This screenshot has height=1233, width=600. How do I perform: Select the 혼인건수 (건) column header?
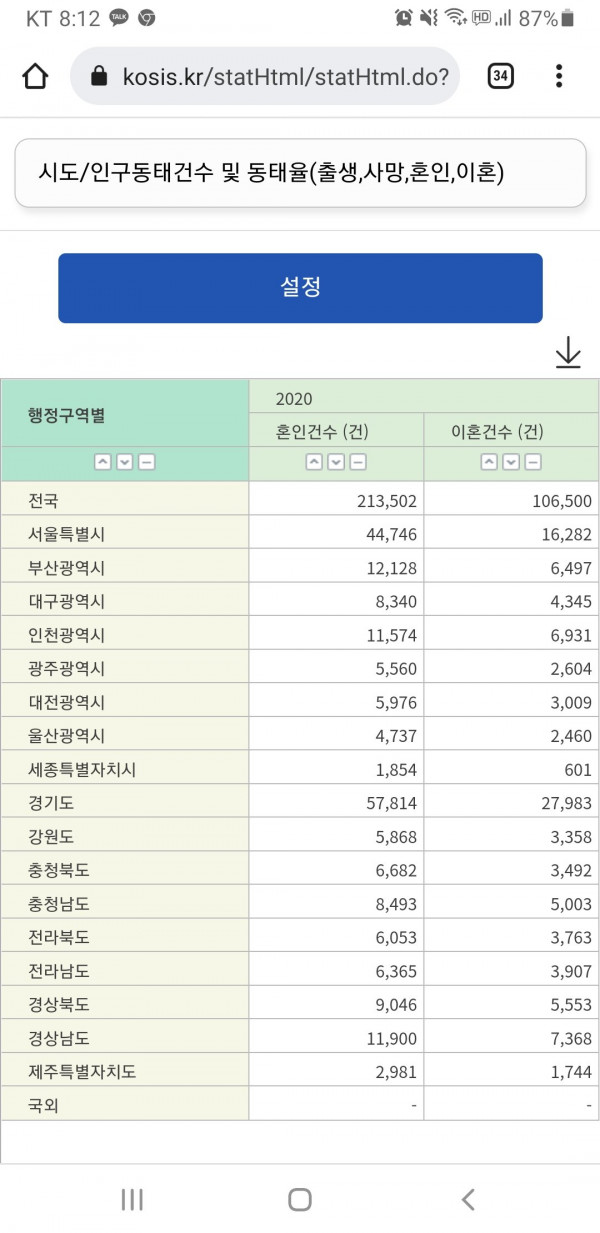(337, 430)
